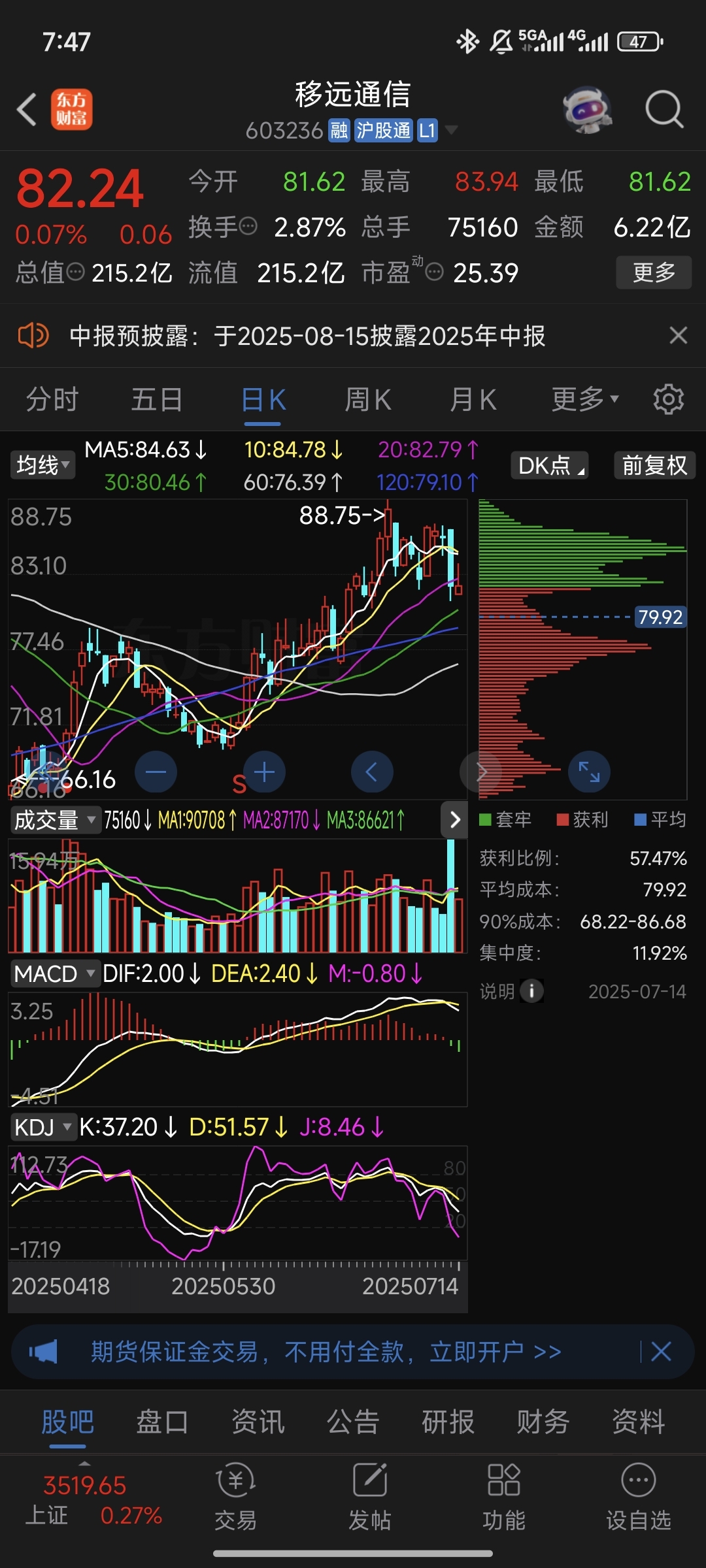Screen dimensions: 706x1568
Task: Tap the 90%成本 68.22-86.68 value
Action: coord(633,921)
